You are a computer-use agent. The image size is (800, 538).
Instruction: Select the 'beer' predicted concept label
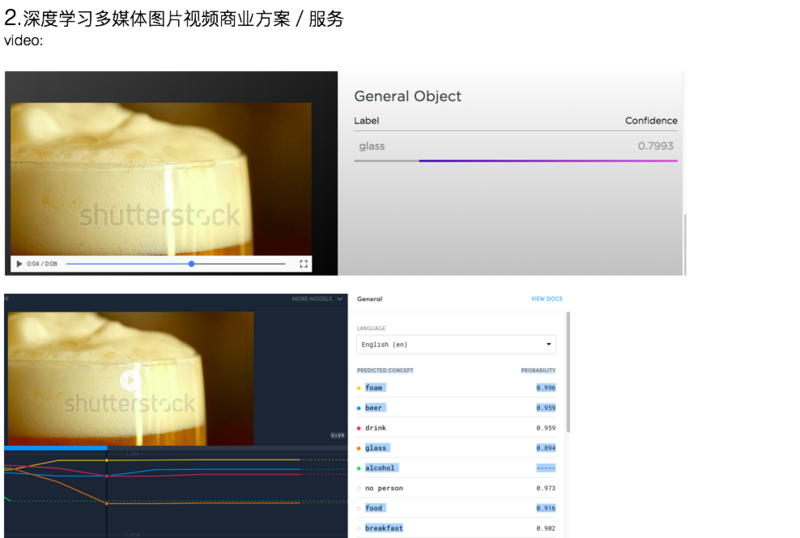coord(374,408)
